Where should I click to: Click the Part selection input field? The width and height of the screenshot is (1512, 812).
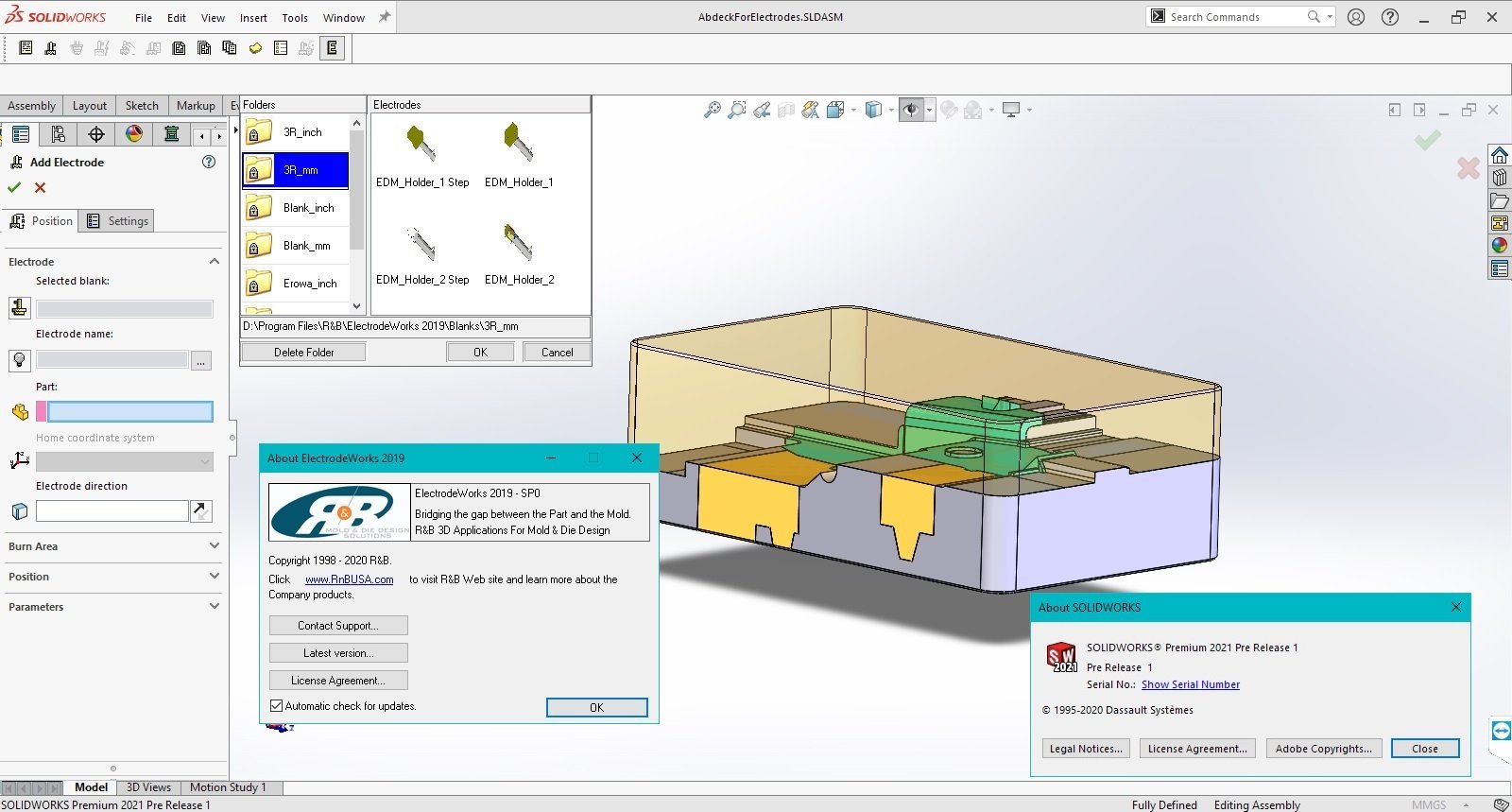tap(130, 411)
